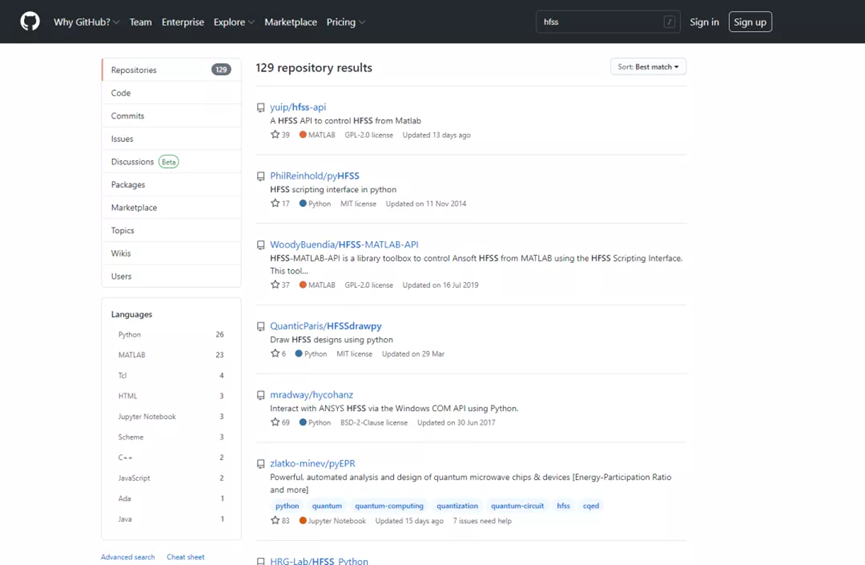Click the quantization topic tag
Screen dimensions: 865x565
coord(457,506)
